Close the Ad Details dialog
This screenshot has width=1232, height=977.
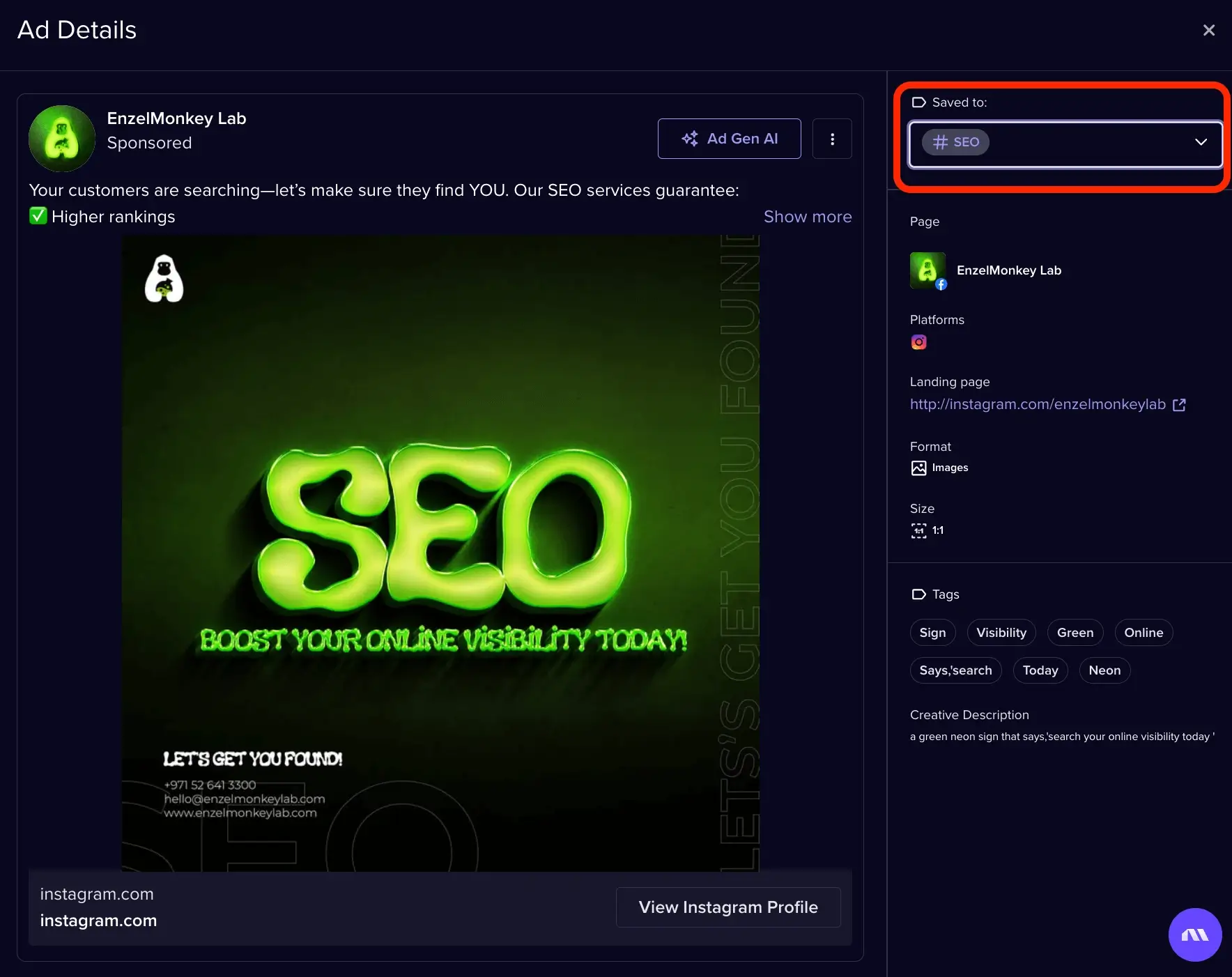1209,30
